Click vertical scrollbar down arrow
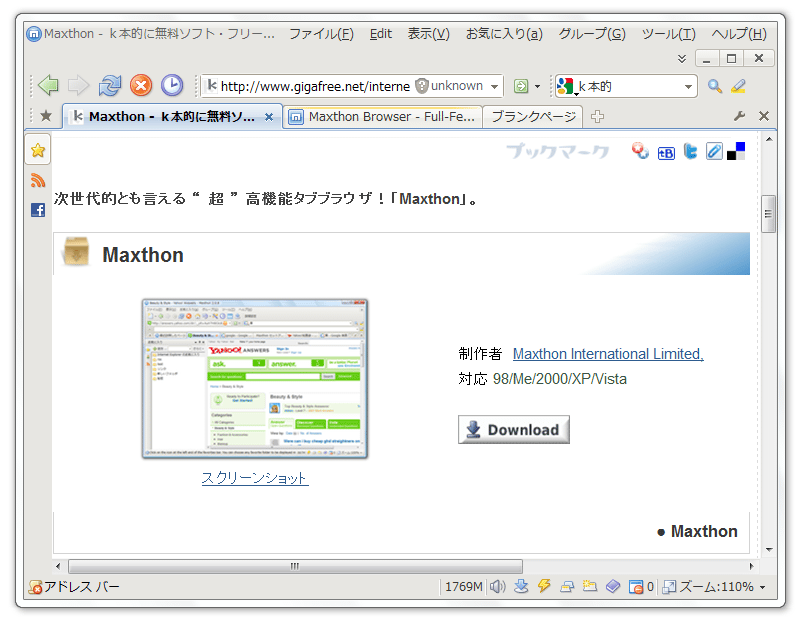This screenshot has width=800, height=623. 769,550
